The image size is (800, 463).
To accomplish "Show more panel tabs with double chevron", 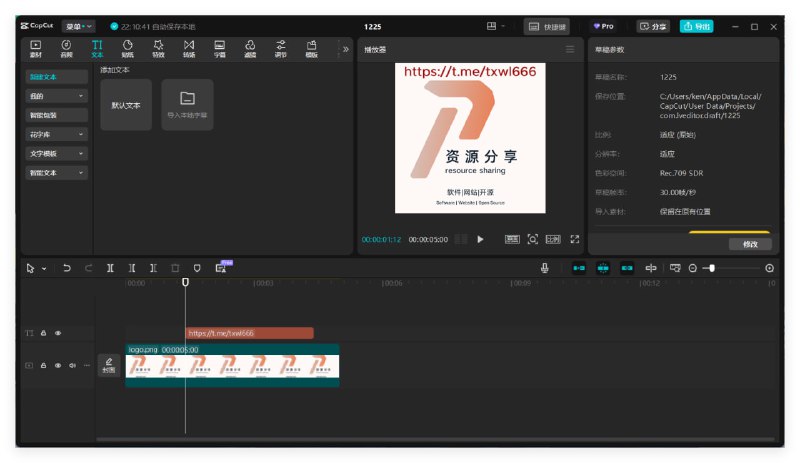I will pos(345,49).
